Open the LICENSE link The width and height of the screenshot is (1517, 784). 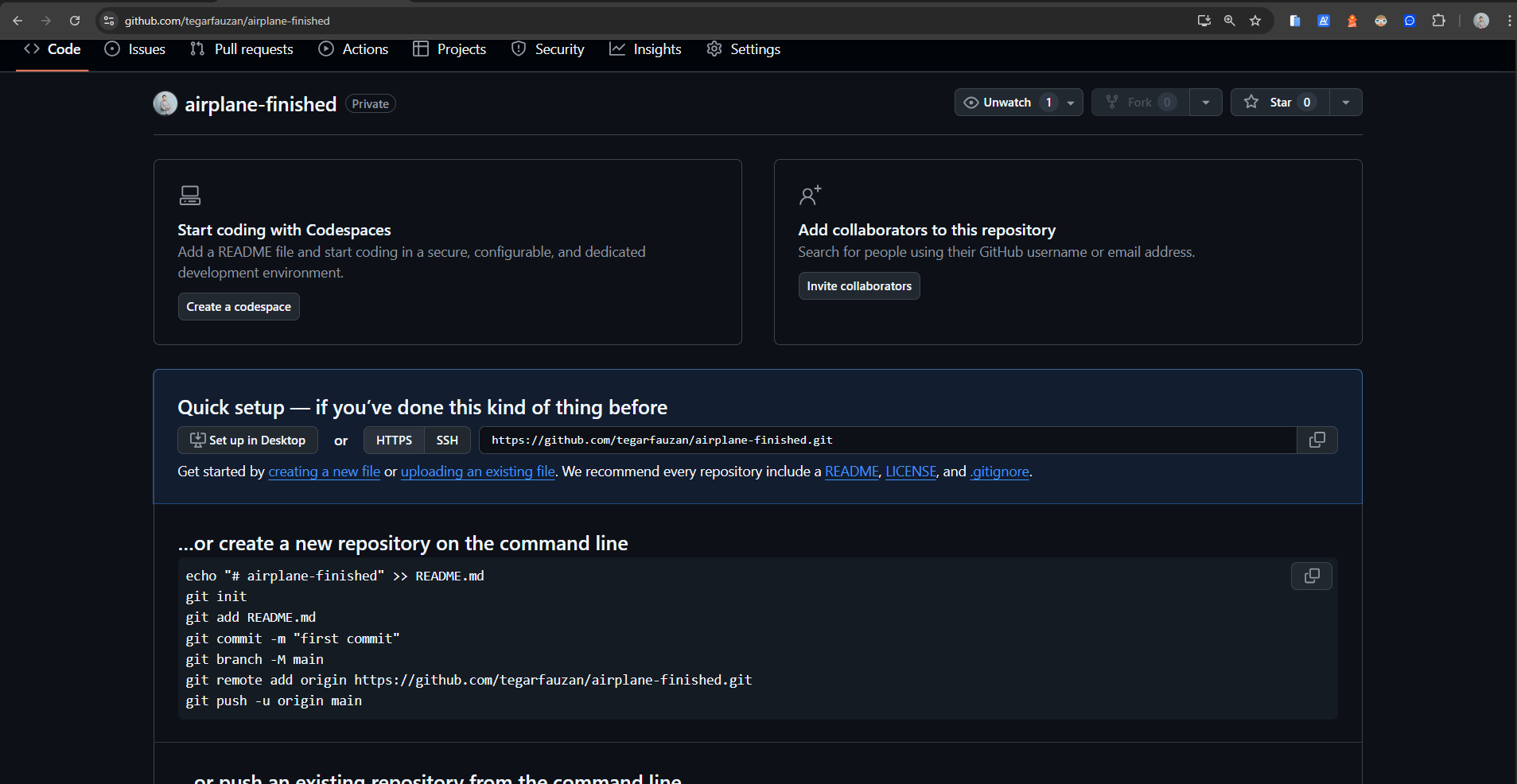911,472
